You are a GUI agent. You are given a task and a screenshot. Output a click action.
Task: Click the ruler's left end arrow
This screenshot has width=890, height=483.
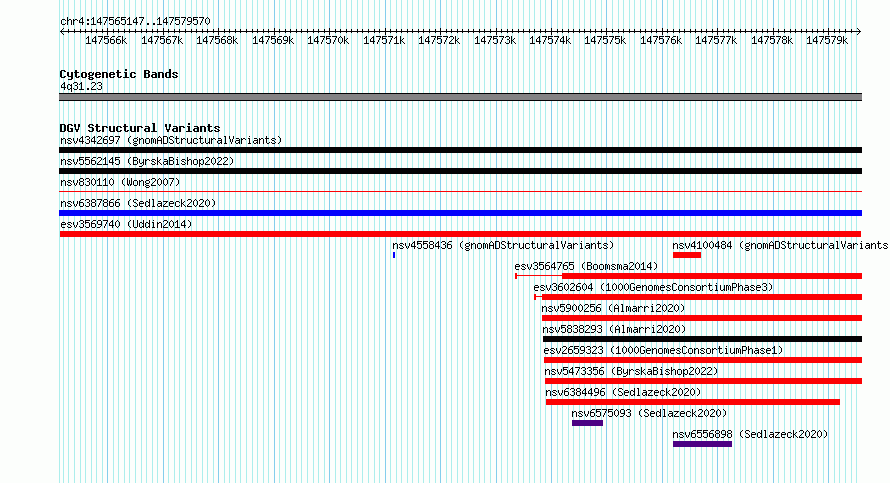coord(62,31)
